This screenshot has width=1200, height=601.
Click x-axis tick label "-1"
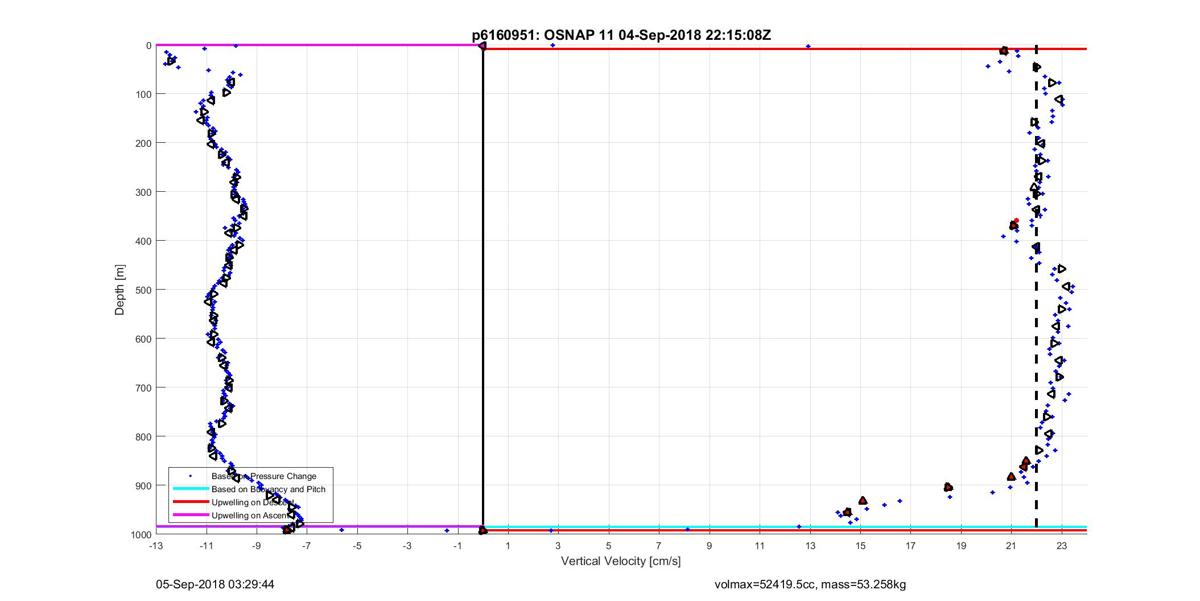coord(457,546)
